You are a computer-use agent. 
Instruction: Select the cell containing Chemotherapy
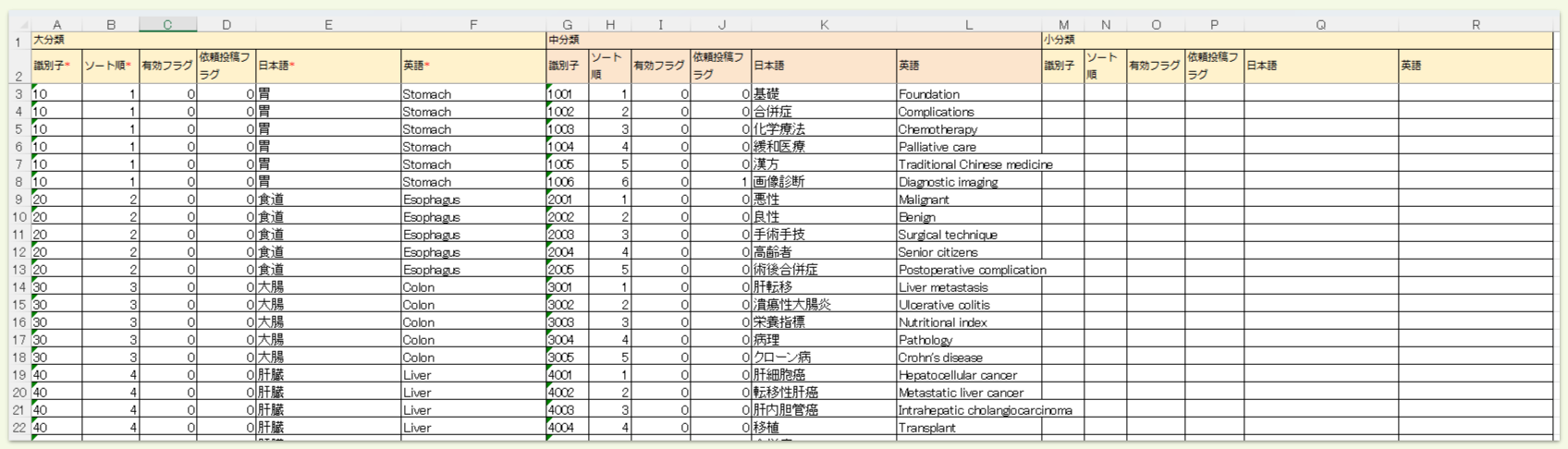pyautogui.click(x=969, y=128)
